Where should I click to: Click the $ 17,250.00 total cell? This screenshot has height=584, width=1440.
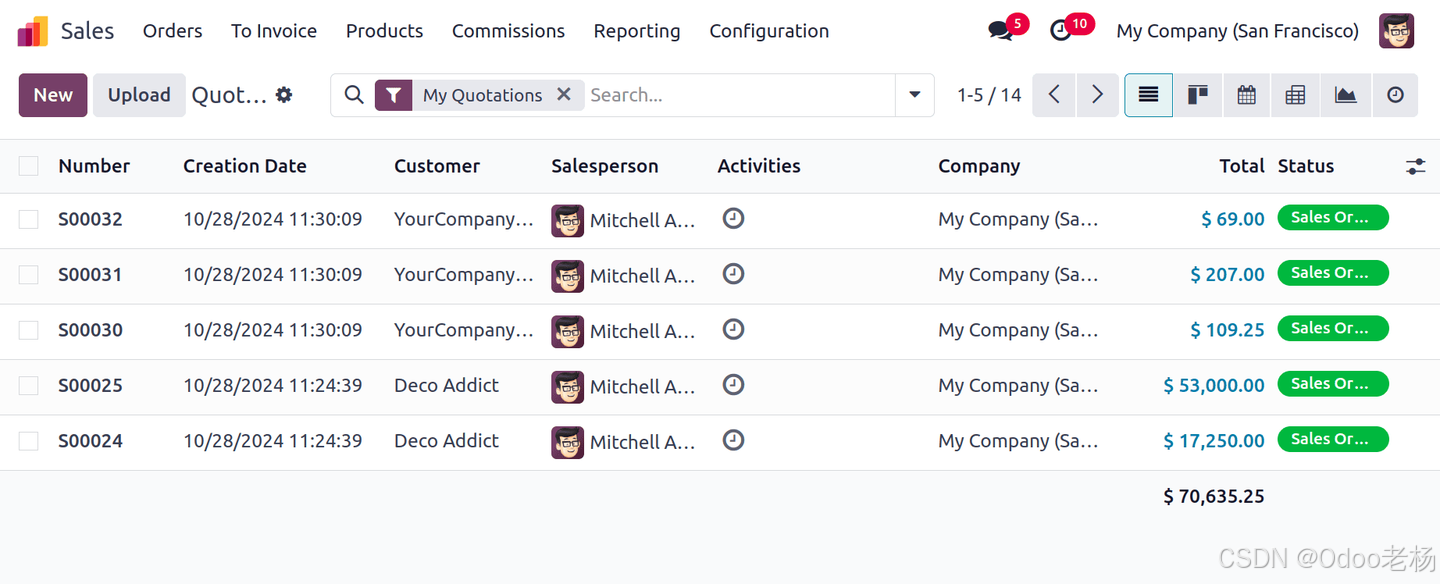click(x=1214, y=441)
